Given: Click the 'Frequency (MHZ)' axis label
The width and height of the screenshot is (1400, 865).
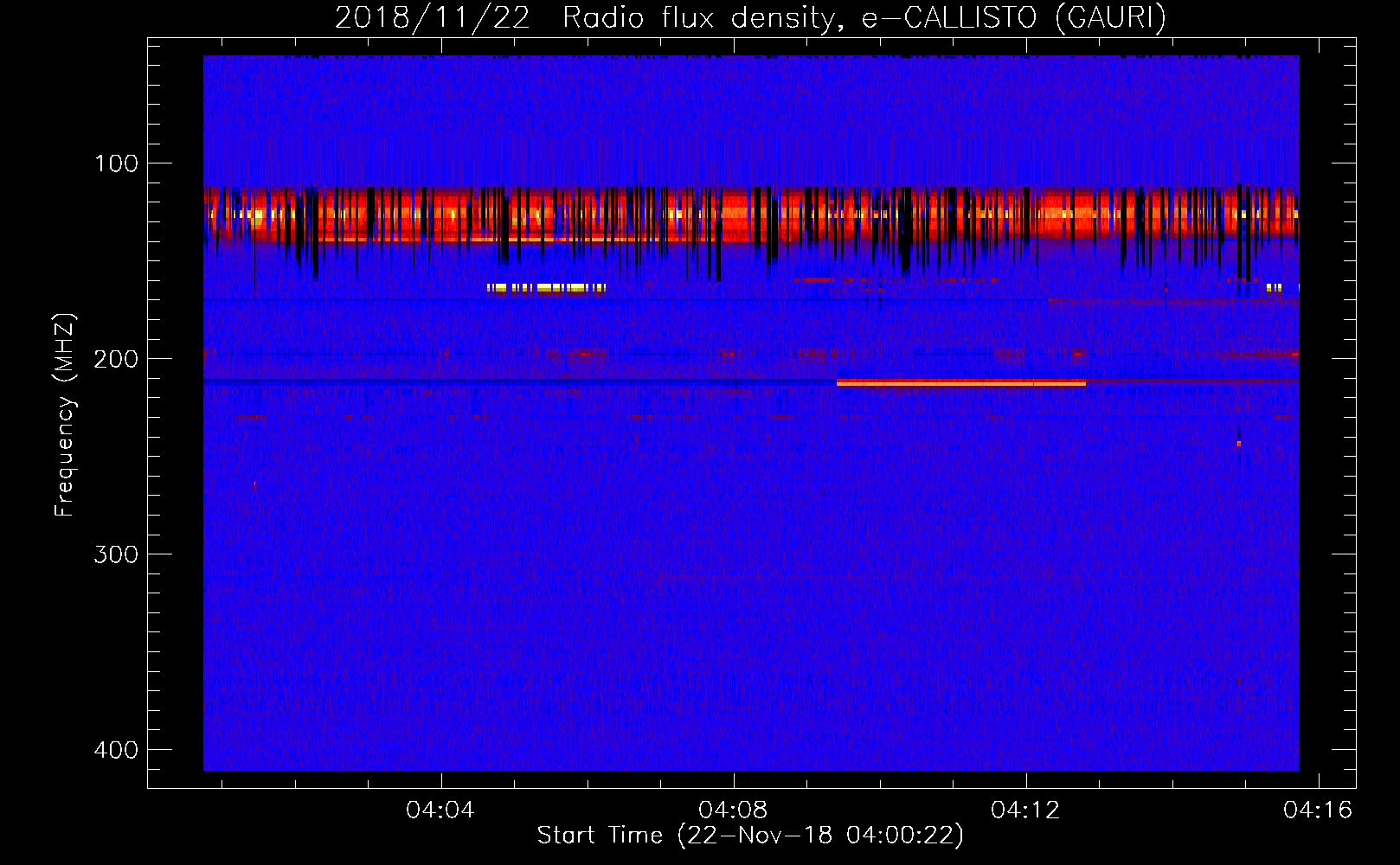Looking at the screenshot, I should tap(65, 415).
